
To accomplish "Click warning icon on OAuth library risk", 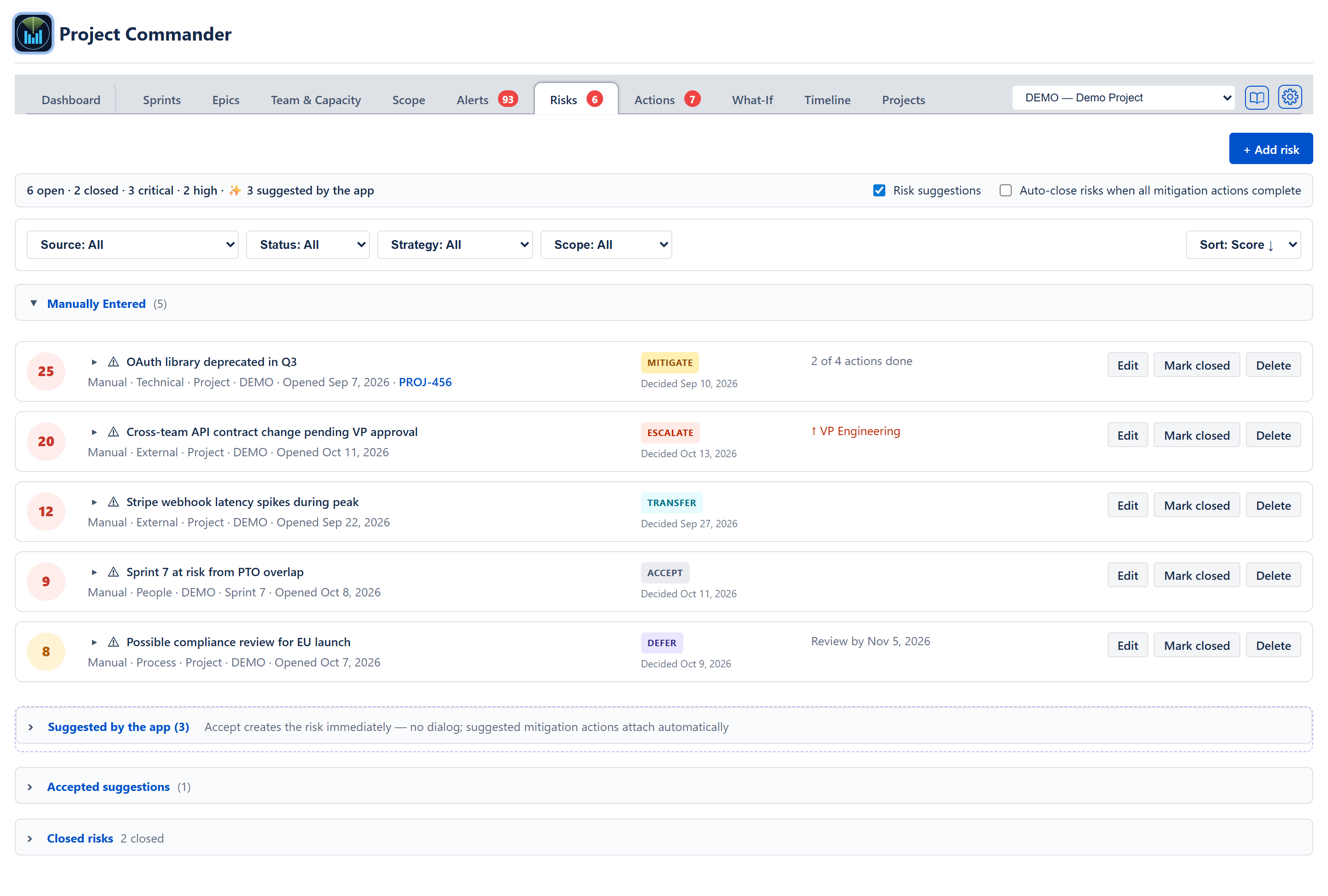I will (113, 362).
